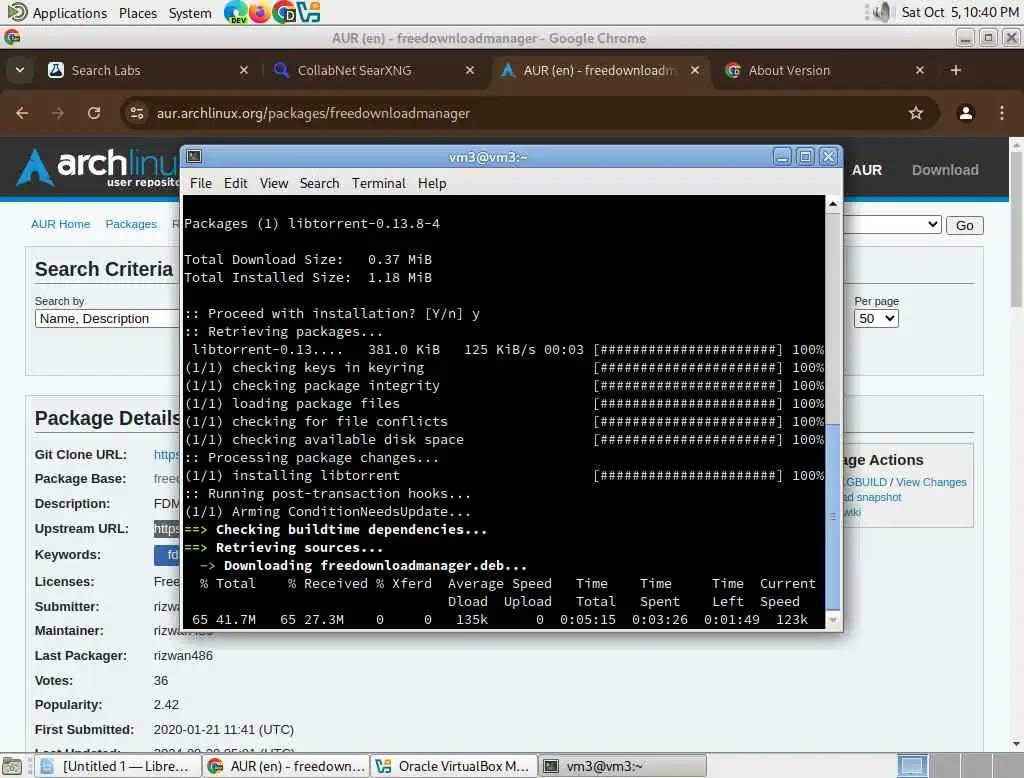The image size is (1024, 778).
Task: Reload the AUR page
Action: click(94, 113)
